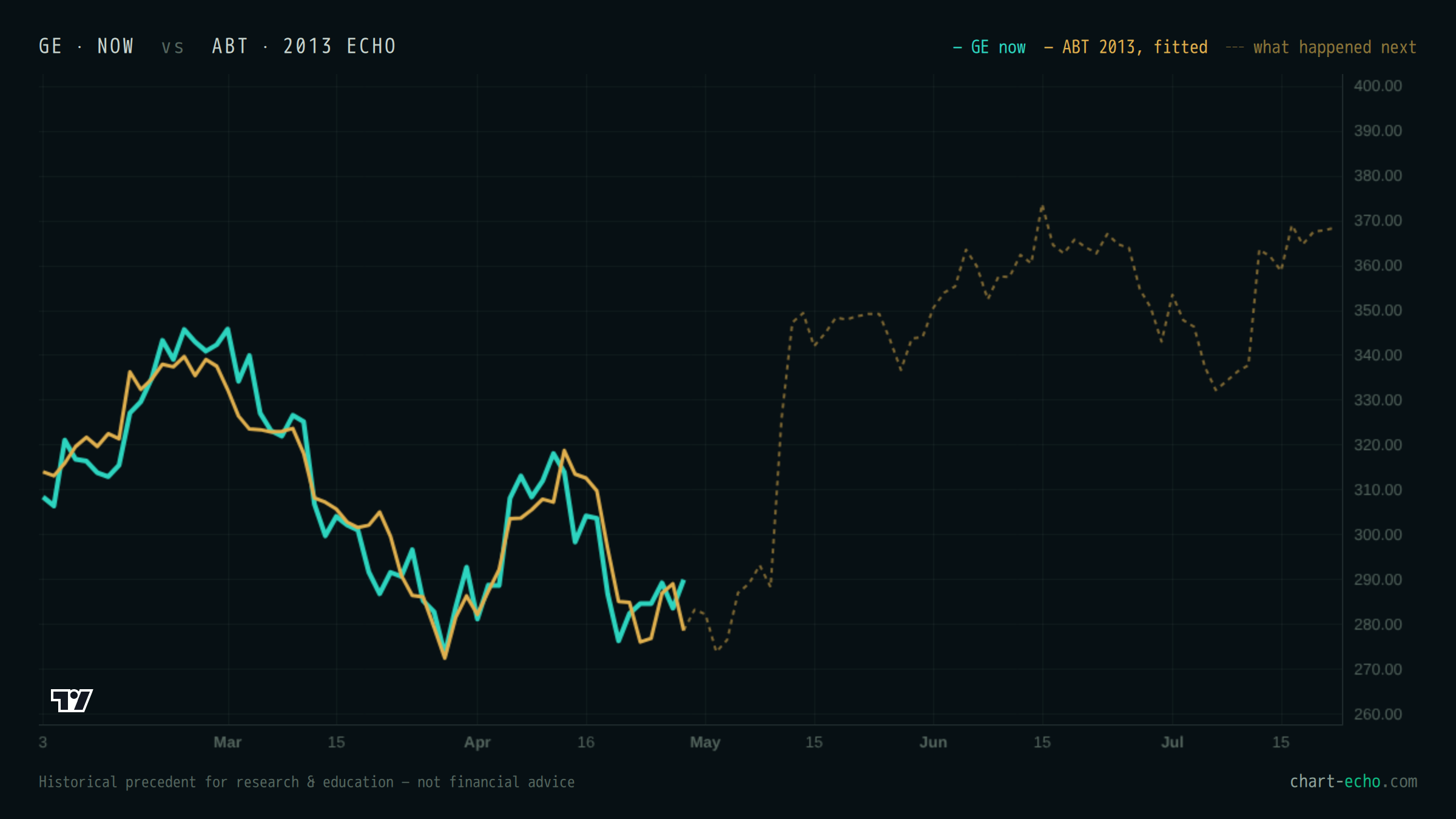Click the 400.00 price axis label
The image size is (1456, 819).
point(1378,86)
